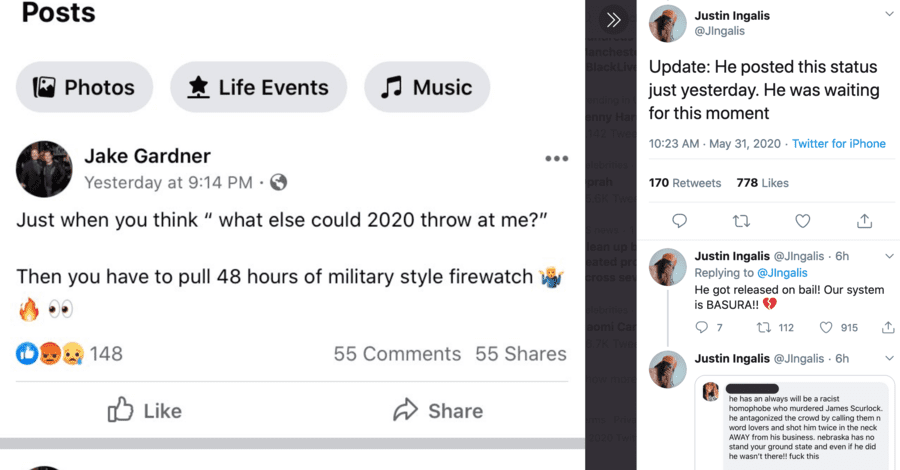Click the heart icon under the main tweet
Screen dimensions: 900x470
[x=802, y=221]
